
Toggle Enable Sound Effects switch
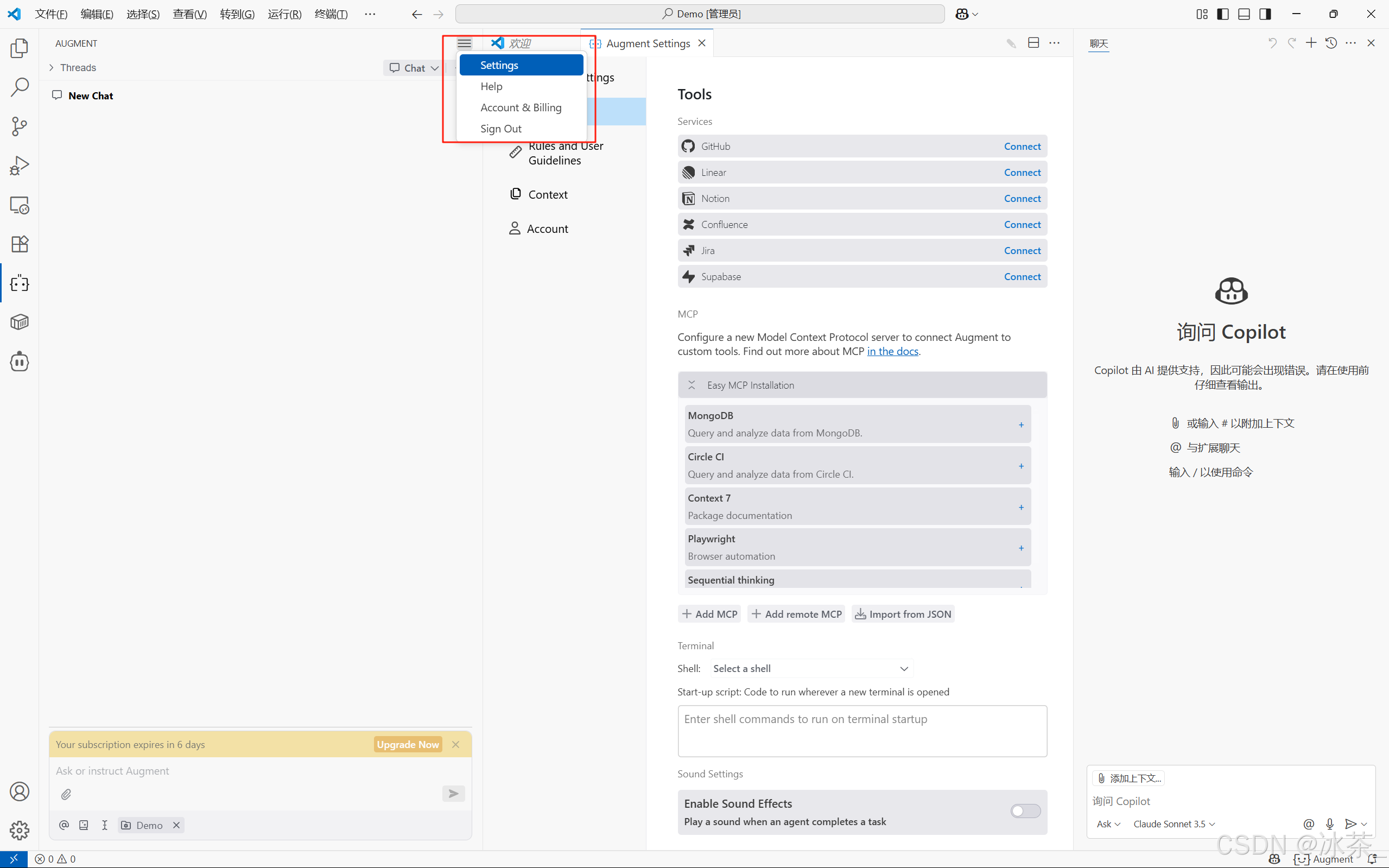[x=1025, y=810]
